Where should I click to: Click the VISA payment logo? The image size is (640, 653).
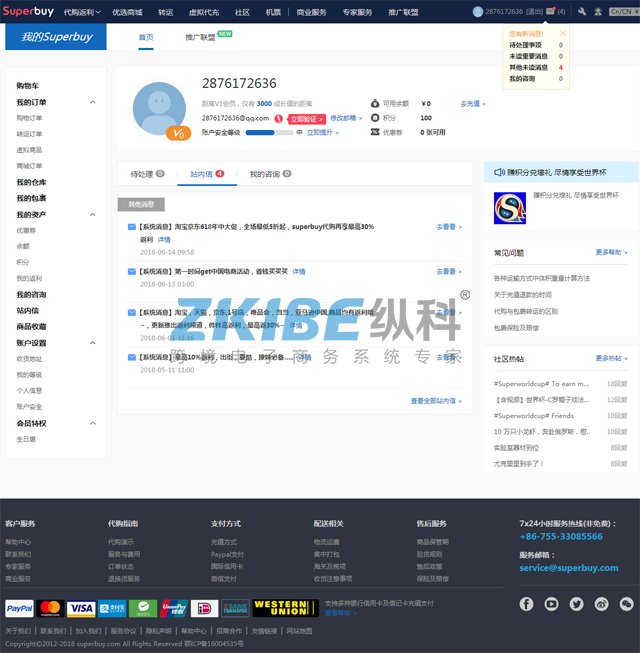coord(81,608)
